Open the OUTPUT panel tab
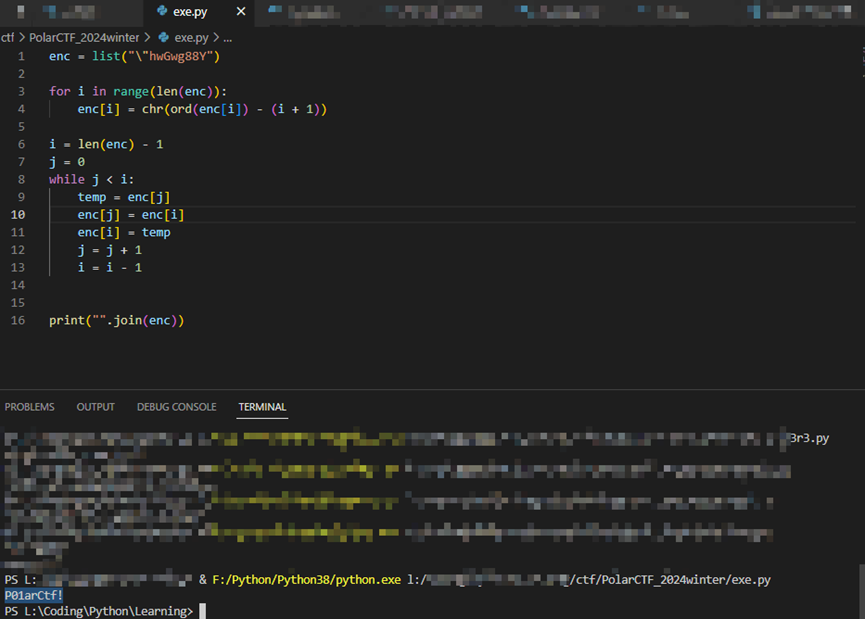865x619 pixels. (96, 407)
